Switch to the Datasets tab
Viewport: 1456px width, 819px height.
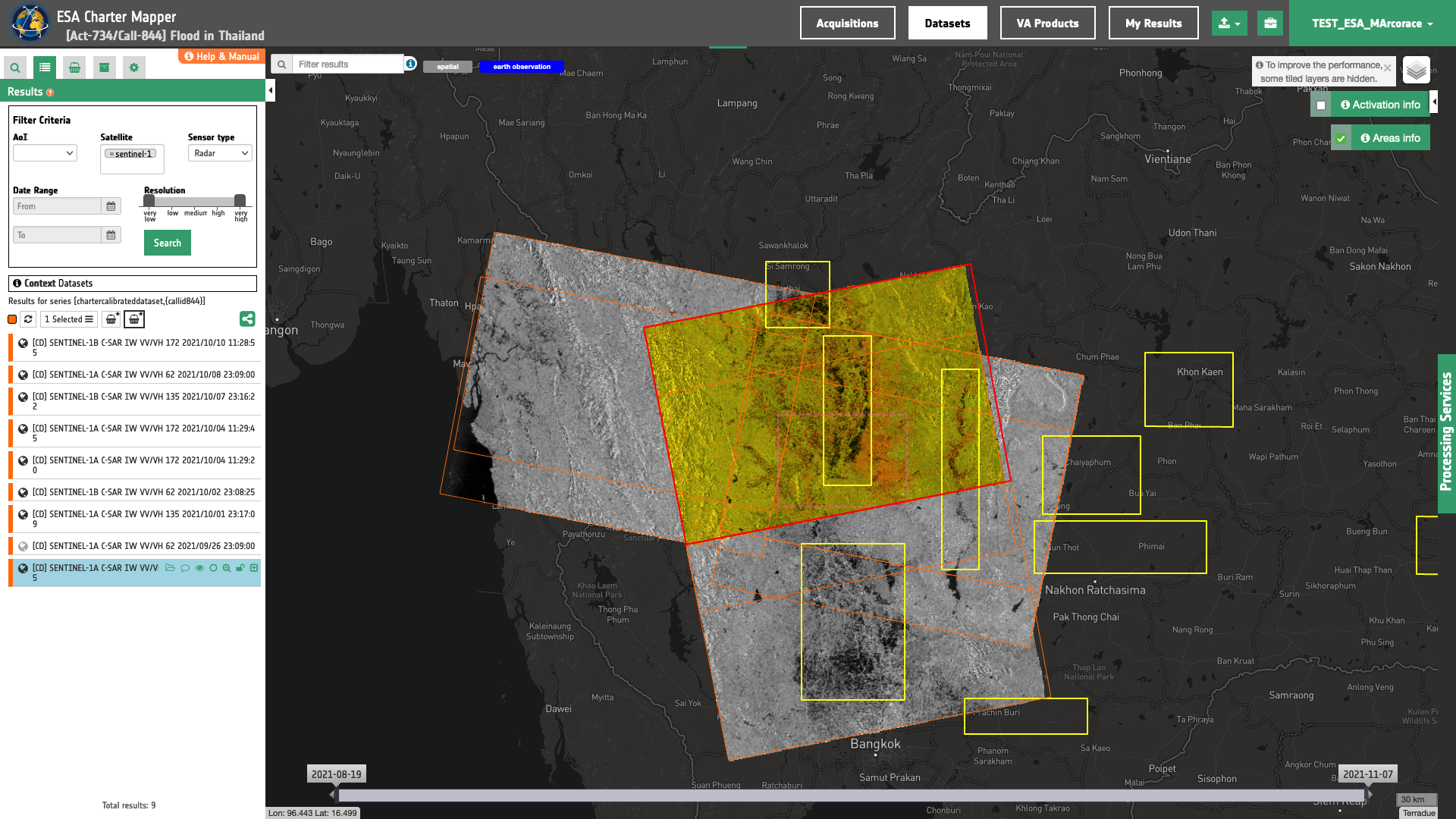(947, 24)
